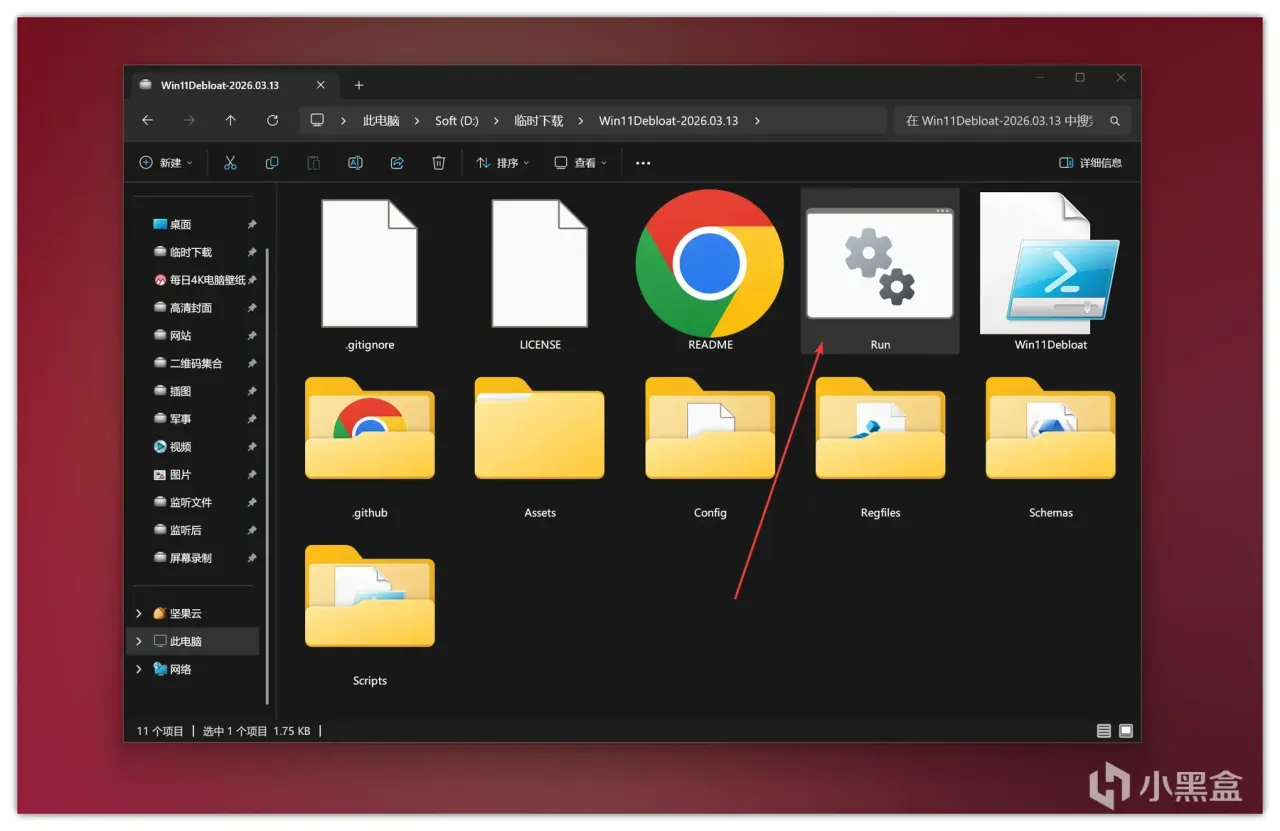
Task: Open 桌面 in the sidebar
Action: point(180,224)
